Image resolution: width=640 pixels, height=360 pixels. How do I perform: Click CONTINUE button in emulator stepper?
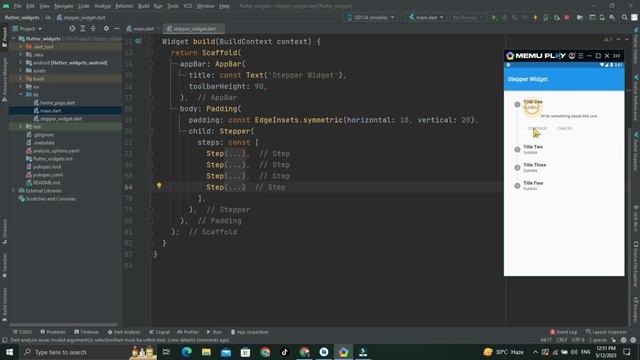coord(537,129)
